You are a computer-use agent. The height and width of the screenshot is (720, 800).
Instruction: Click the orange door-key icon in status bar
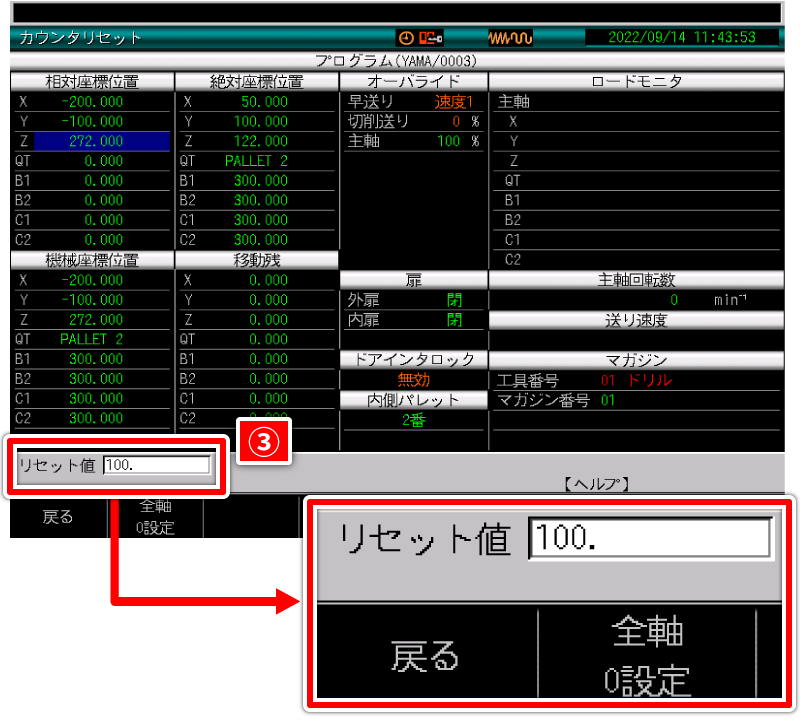tap(430, 38)
